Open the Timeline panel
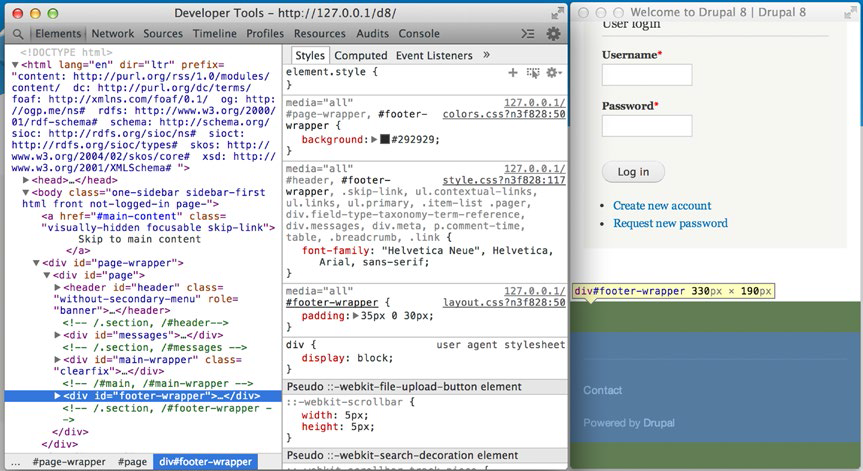This screenshot has width=863, height=471. 215,34
